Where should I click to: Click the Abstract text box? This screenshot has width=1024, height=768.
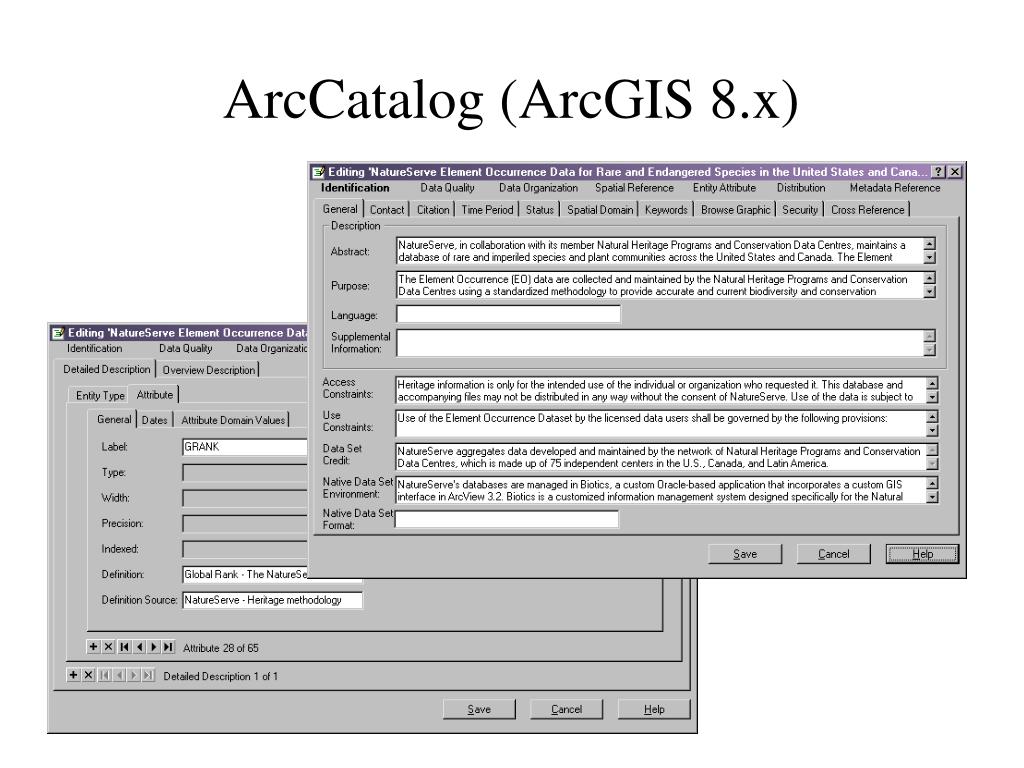(660, 251)
